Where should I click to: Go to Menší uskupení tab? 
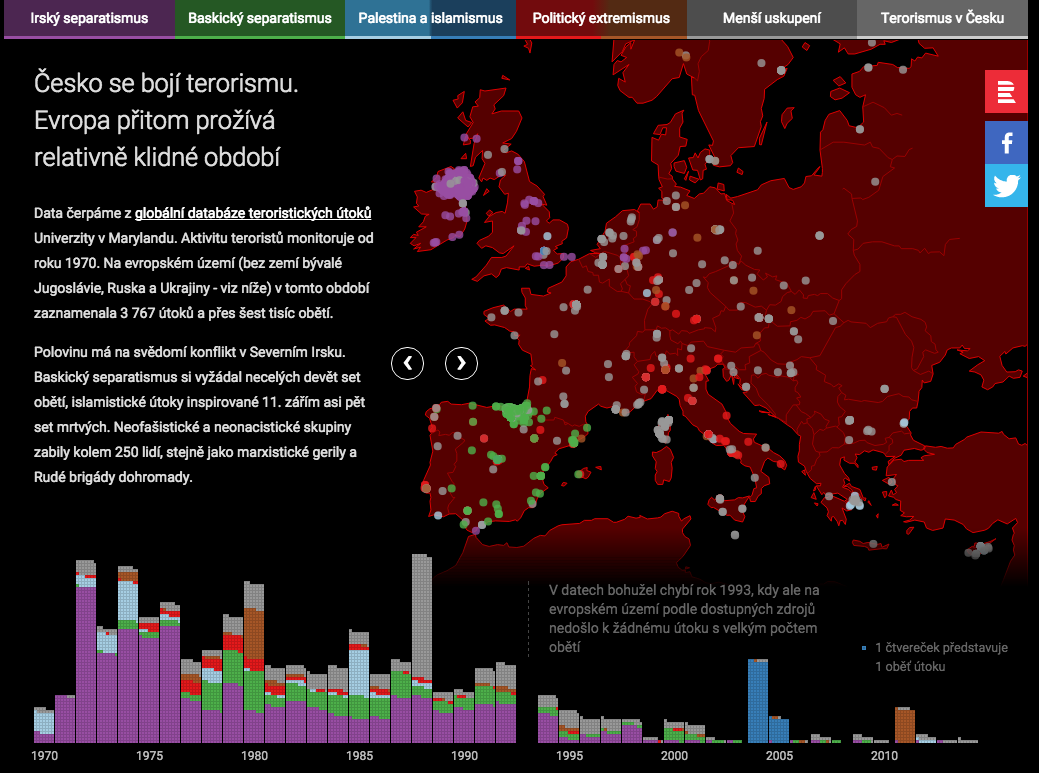coord(771,19)
